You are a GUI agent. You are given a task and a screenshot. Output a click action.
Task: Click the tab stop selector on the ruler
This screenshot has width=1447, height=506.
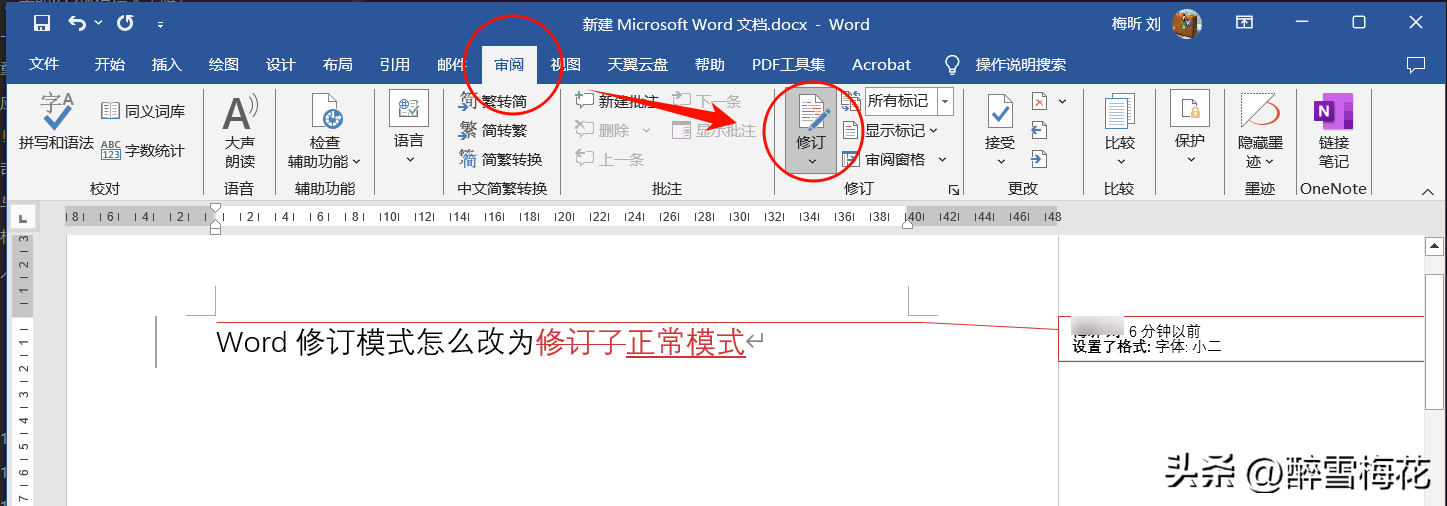coord(21,217)
